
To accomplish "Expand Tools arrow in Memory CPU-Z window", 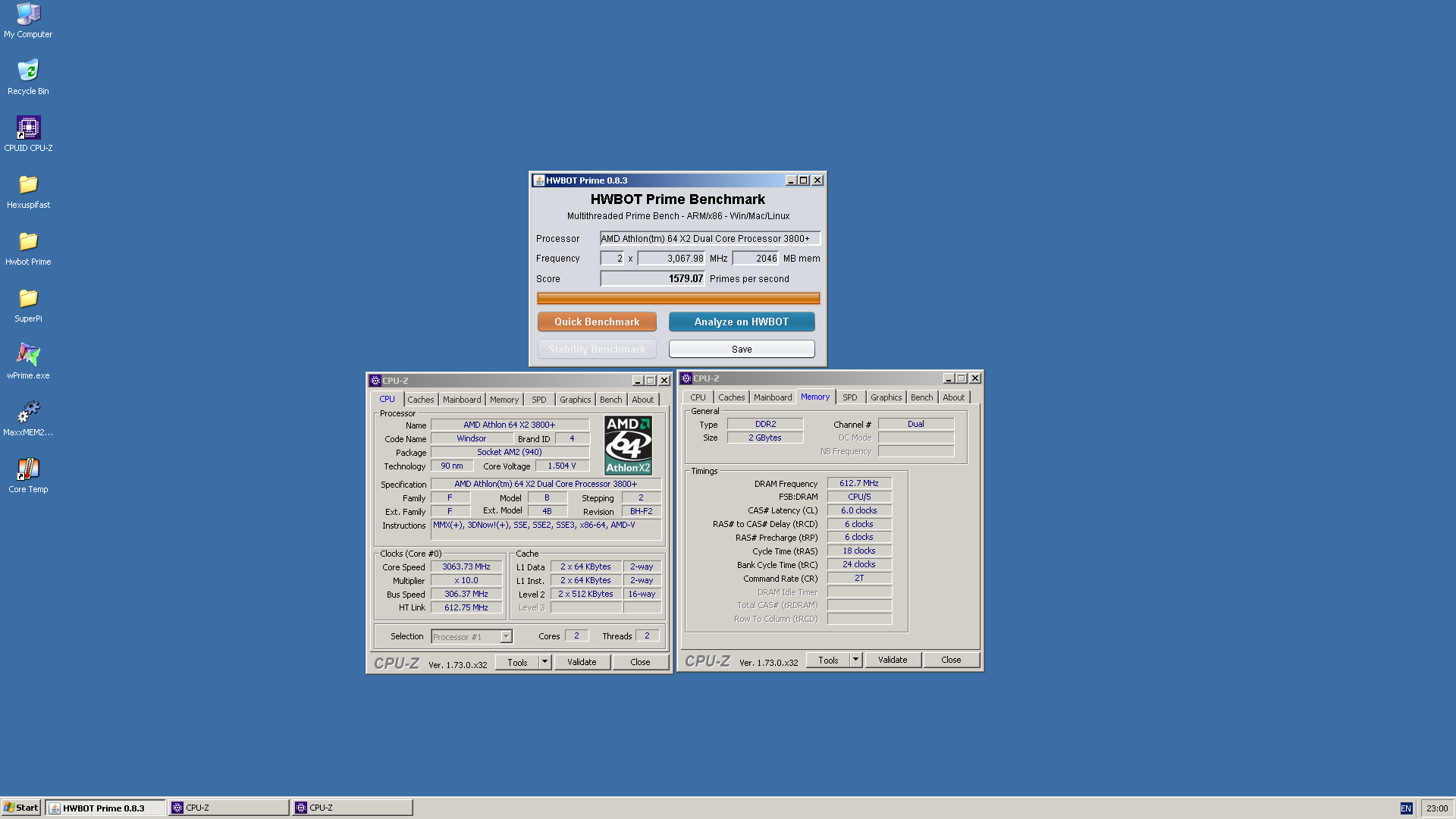I will tap(855, 660).
